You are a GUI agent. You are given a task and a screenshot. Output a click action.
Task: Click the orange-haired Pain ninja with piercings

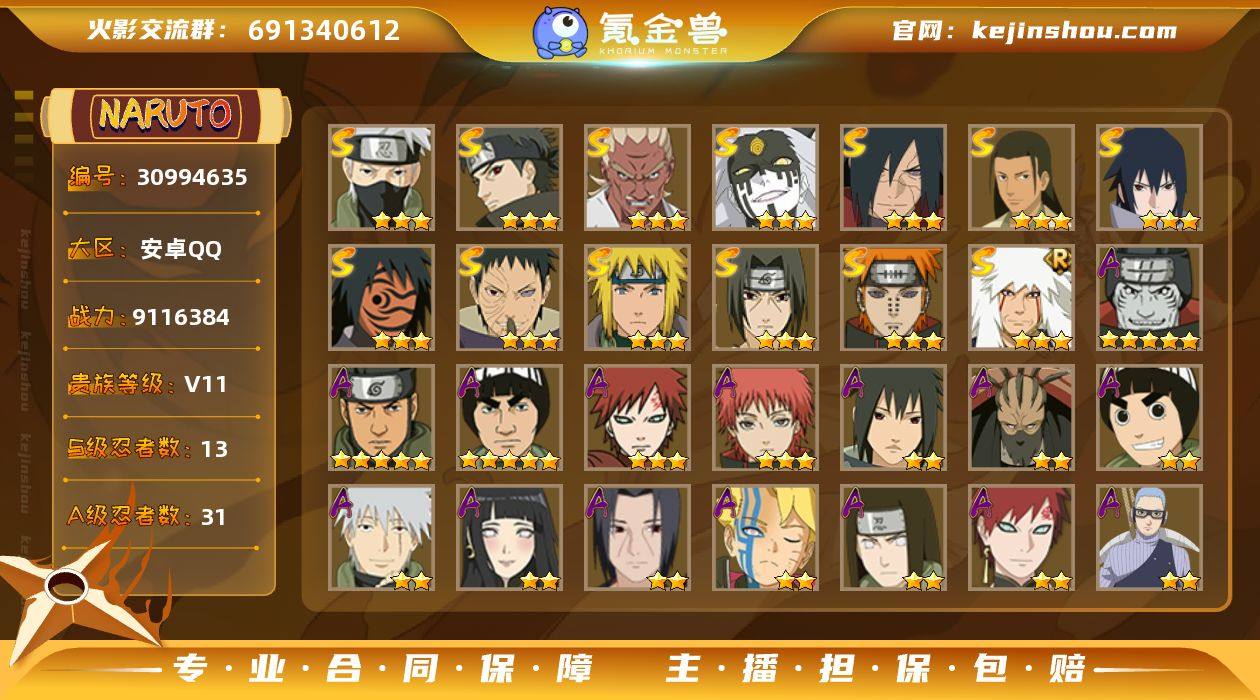tap(893, 298)
